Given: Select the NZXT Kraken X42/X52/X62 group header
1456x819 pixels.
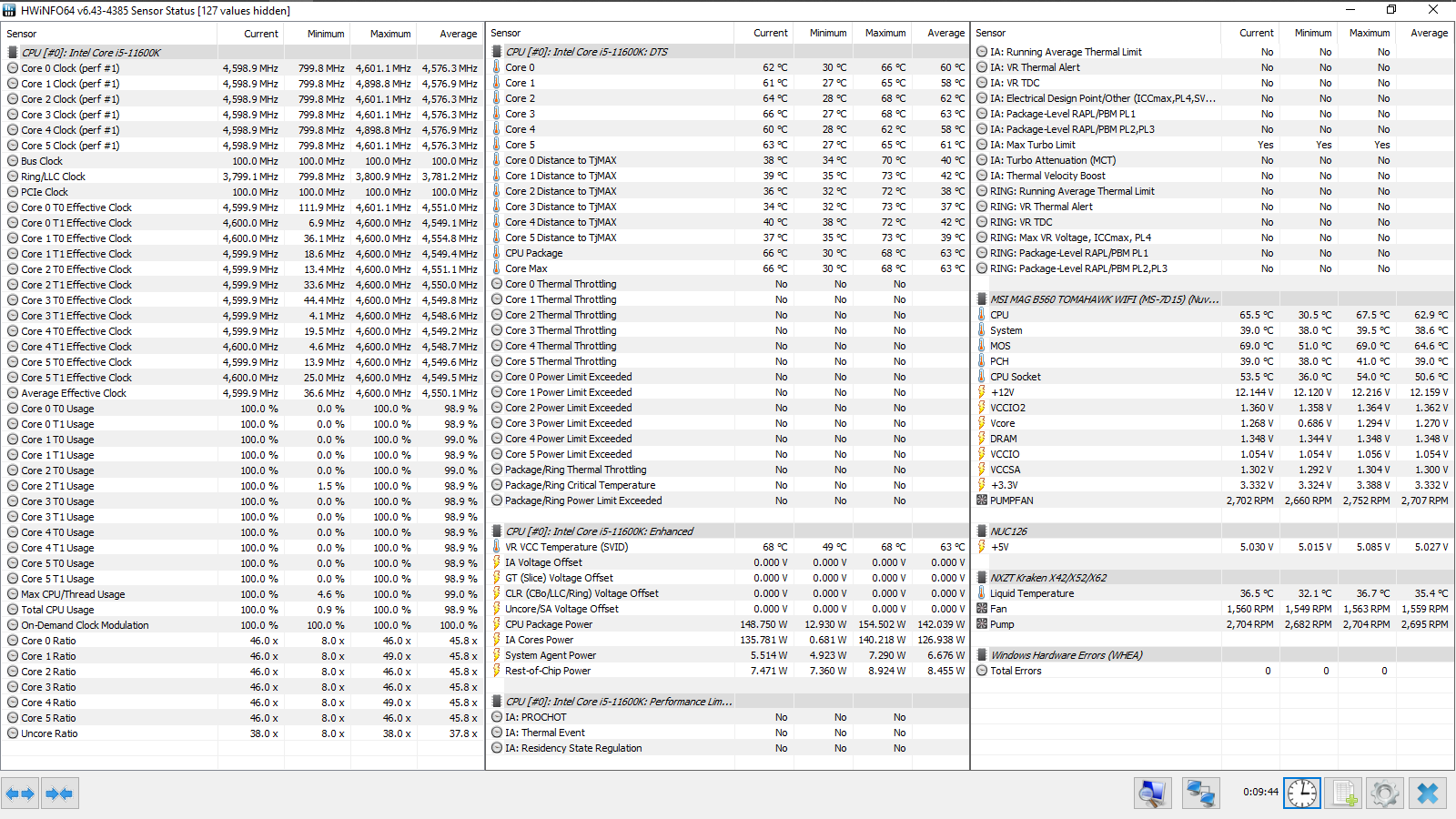Looking at the screenshot, I should coord(1213,578).
